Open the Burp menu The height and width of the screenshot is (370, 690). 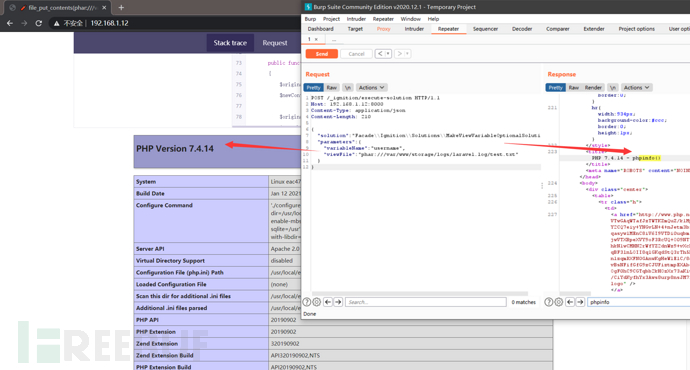310,19
